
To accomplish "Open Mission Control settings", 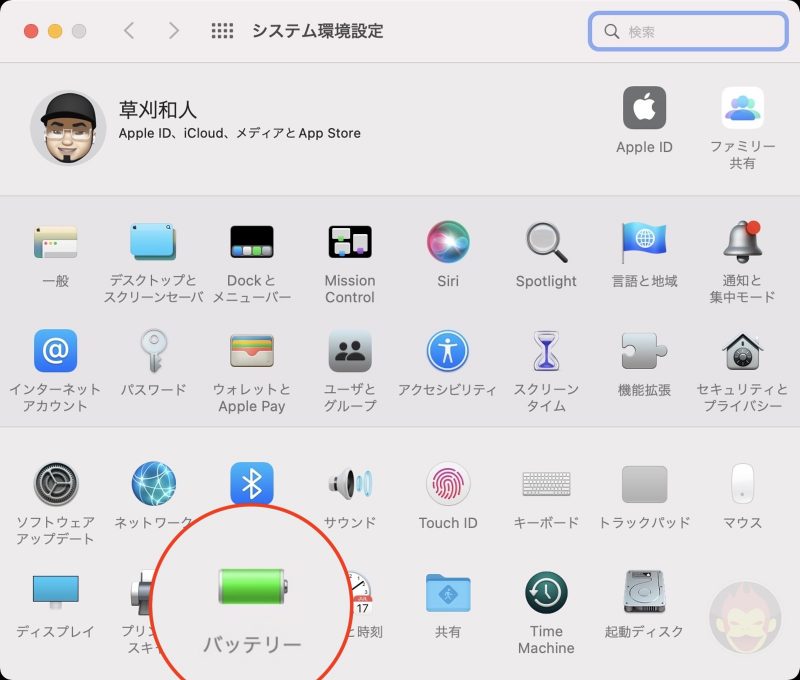I will [x=350, y=243].
